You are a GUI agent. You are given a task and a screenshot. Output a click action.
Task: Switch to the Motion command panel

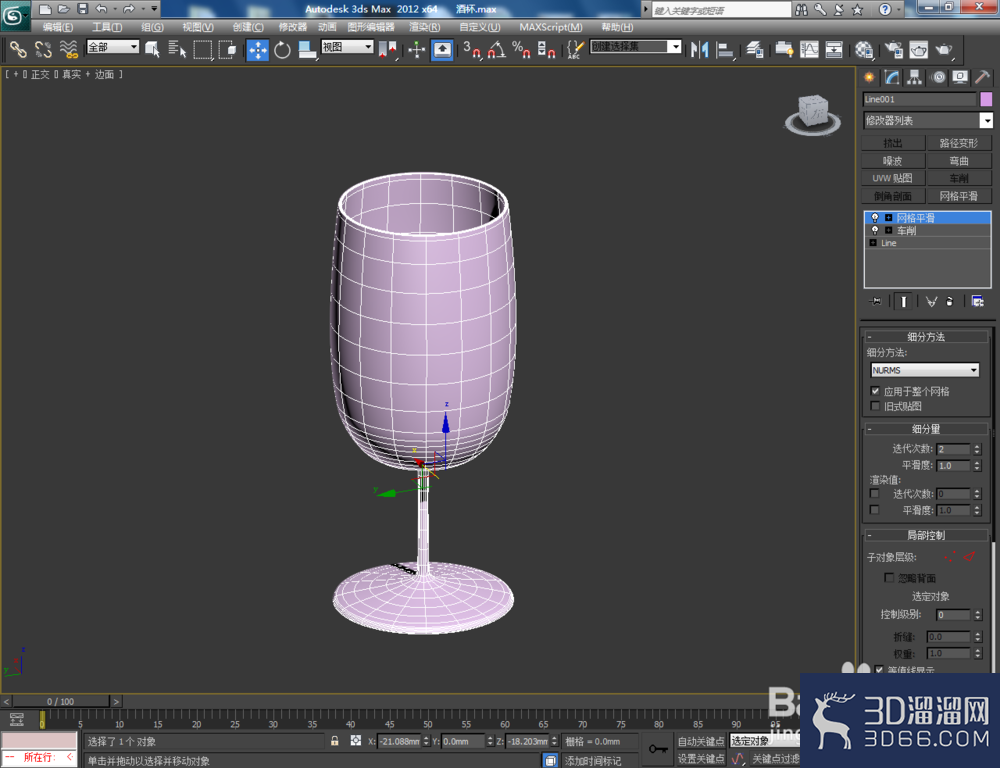click(938, 77)
